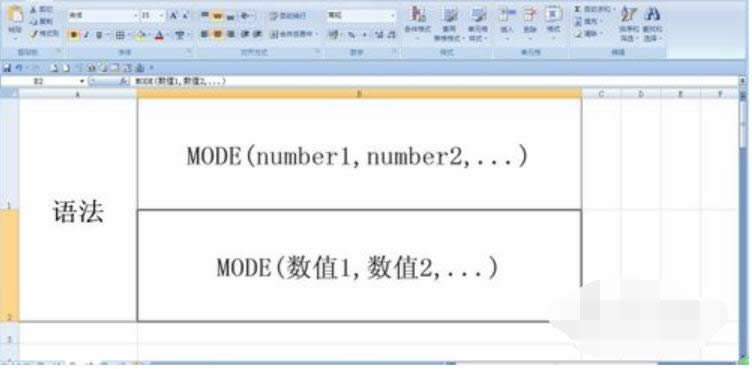Click the Comma Style icon

click(364, 35)
